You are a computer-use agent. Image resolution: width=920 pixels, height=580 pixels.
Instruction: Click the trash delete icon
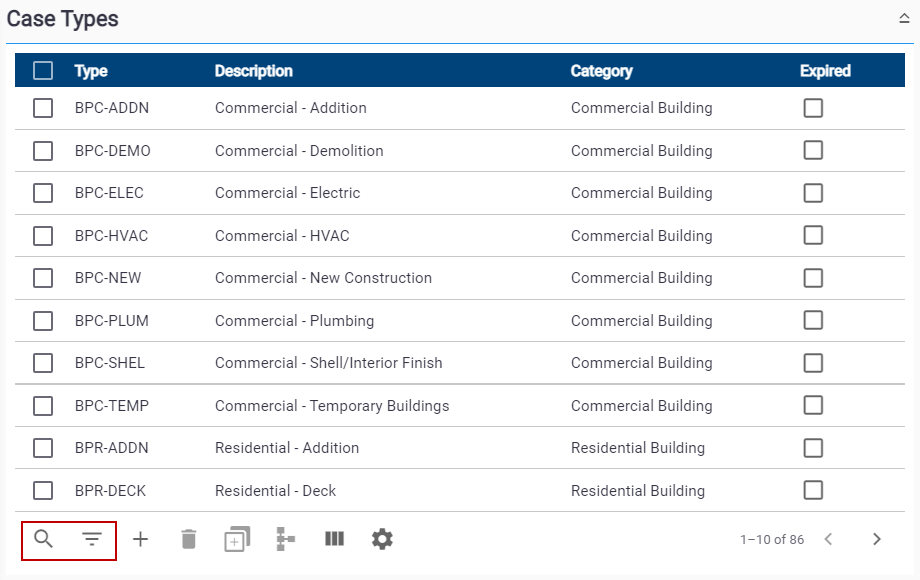[x=189, y=540]
